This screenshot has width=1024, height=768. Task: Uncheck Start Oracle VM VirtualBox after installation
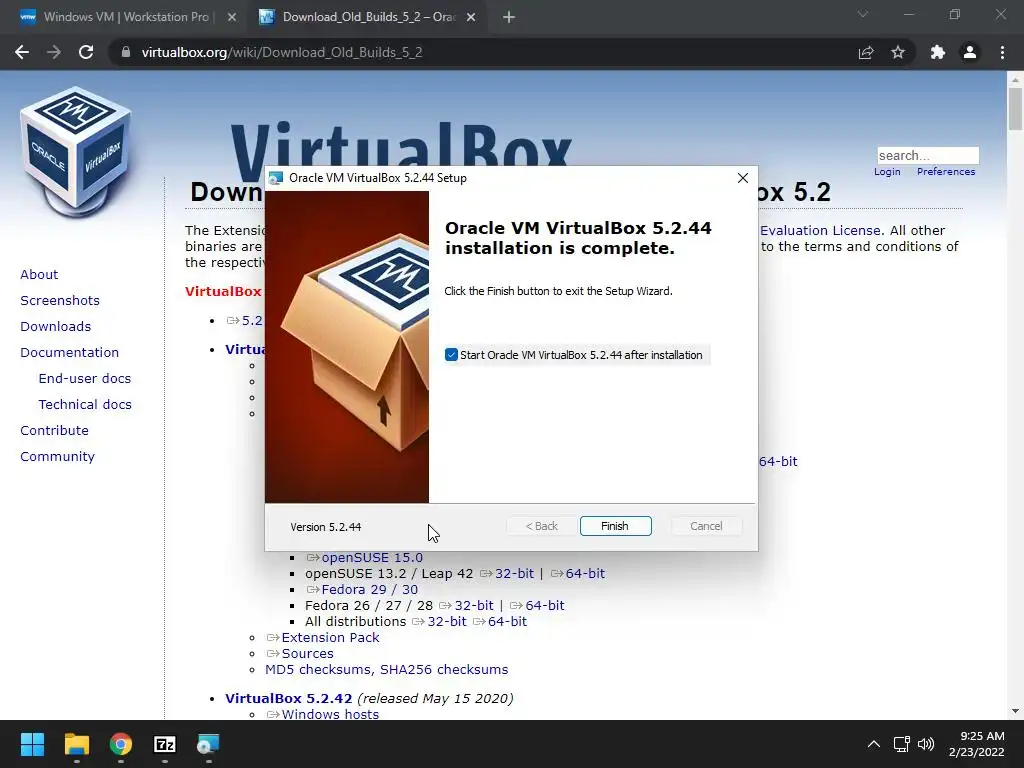click(x=451, y=355)
